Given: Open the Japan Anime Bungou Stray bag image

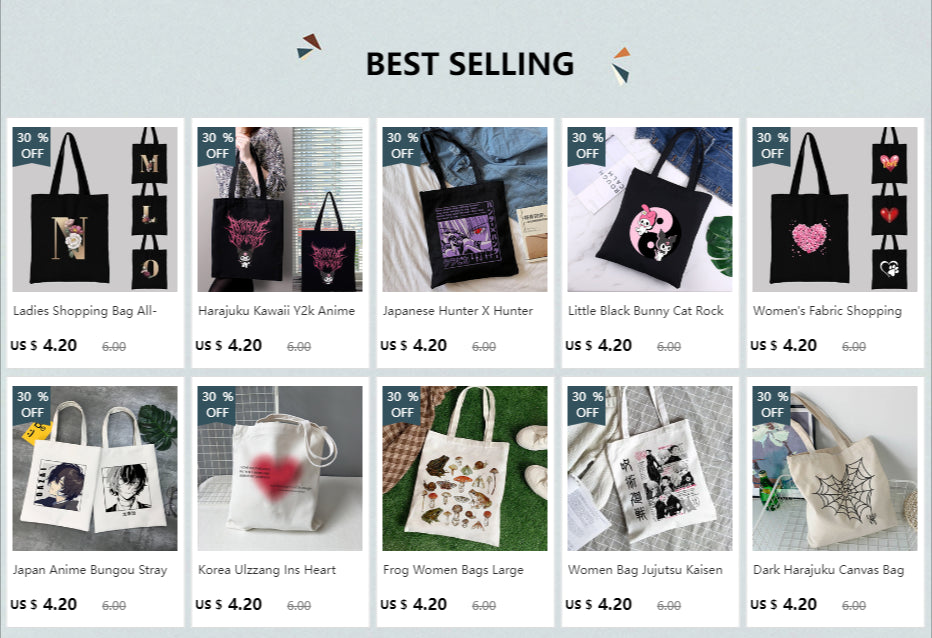Looking at the screenshot, I should point(95,469).
